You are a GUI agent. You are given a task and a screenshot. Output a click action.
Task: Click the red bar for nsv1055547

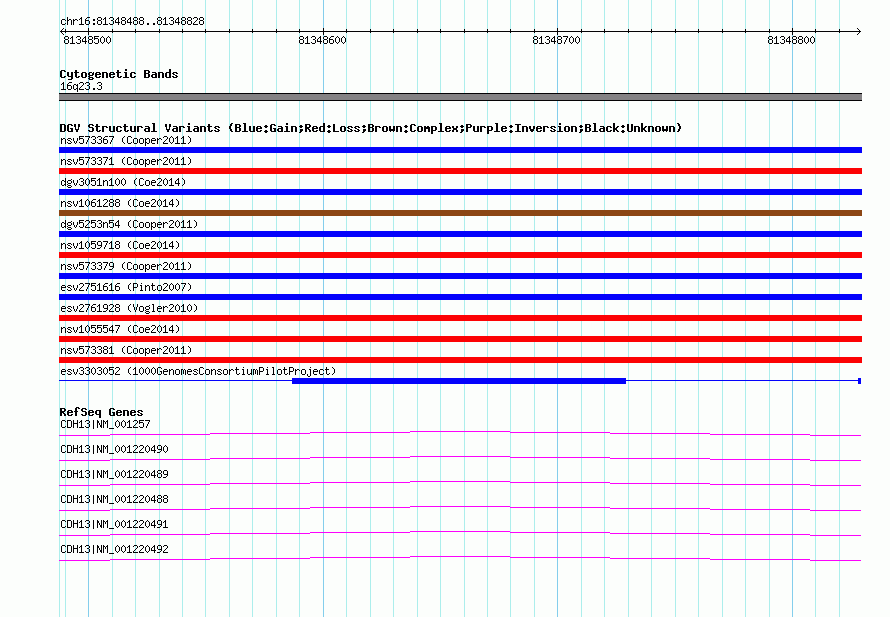[x=460, y=339]
